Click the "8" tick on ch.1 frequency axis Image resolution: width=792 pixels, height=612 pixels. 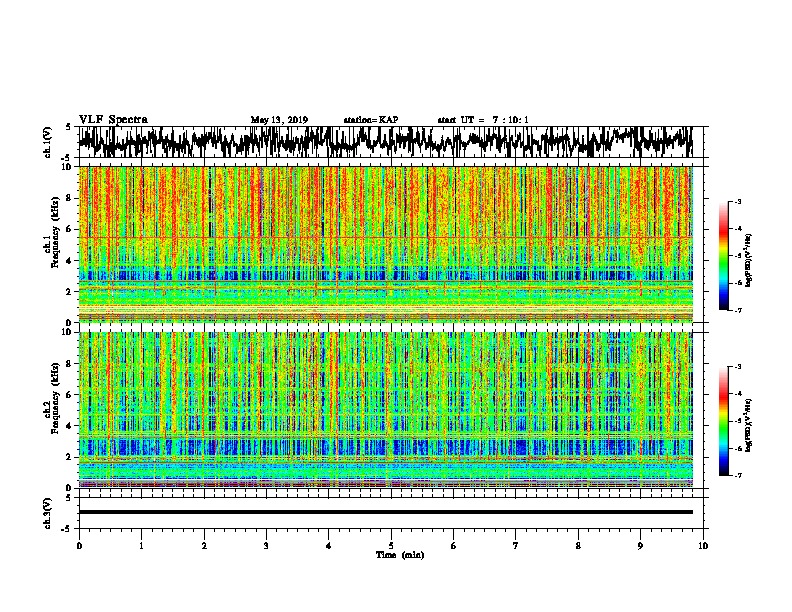point(71,198)
